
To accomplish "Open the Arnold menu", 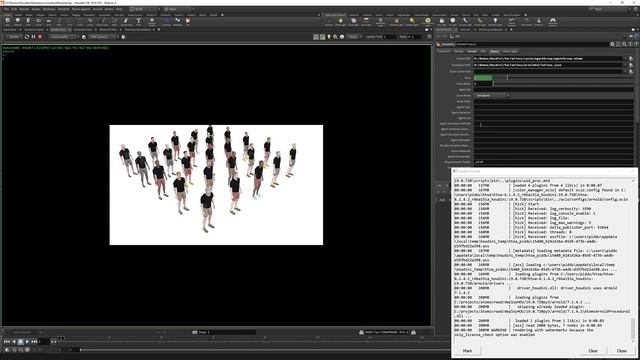I will [x=98, y=9].
